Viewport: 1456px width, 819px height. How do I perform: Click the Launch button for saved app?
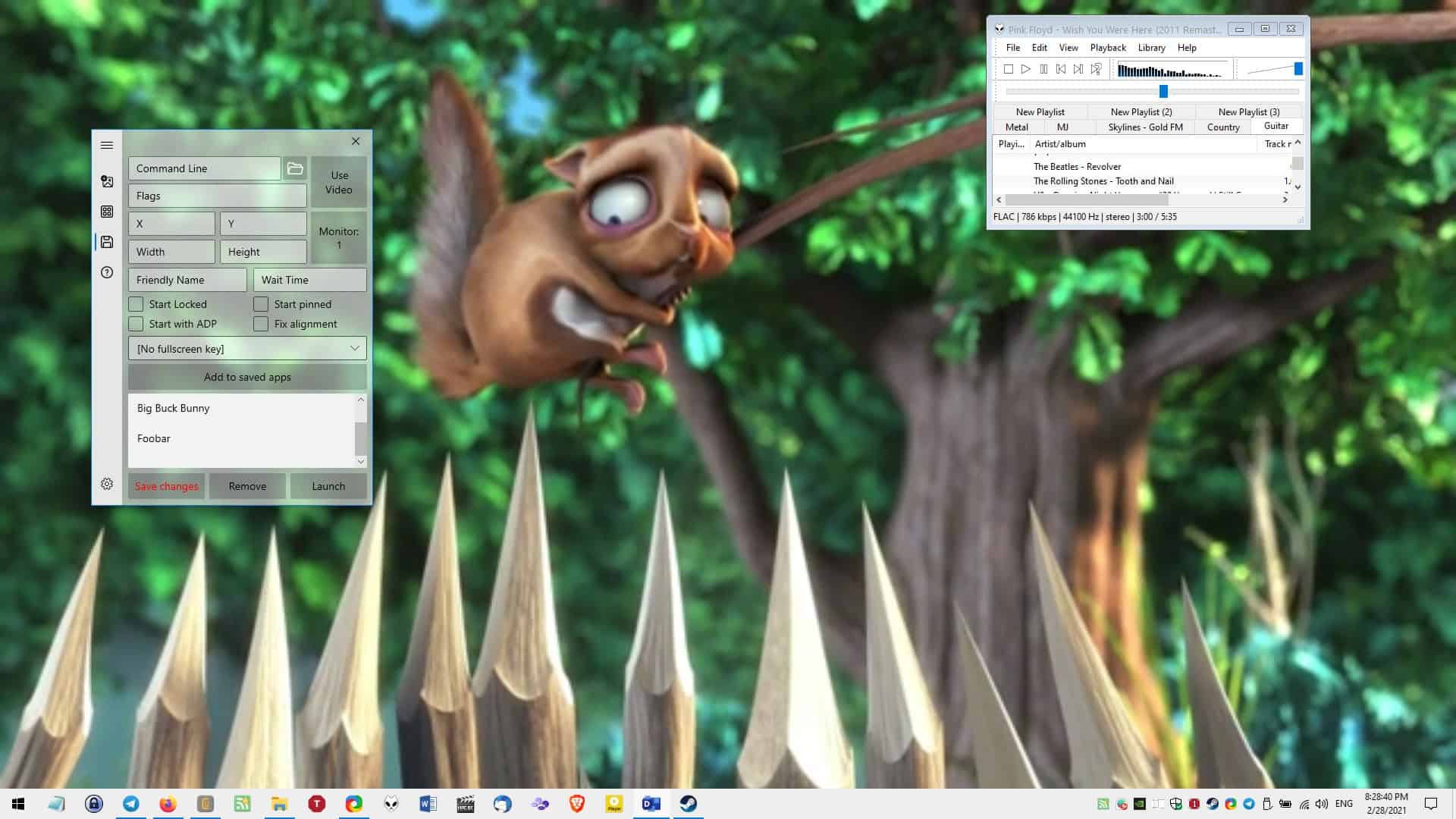(x=327, y=485)
